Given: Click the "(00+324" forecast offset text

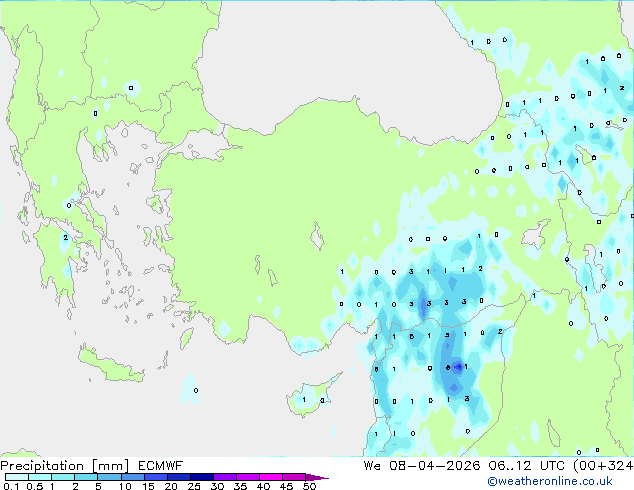Looking at the screenshot, I should coord(603,466).
